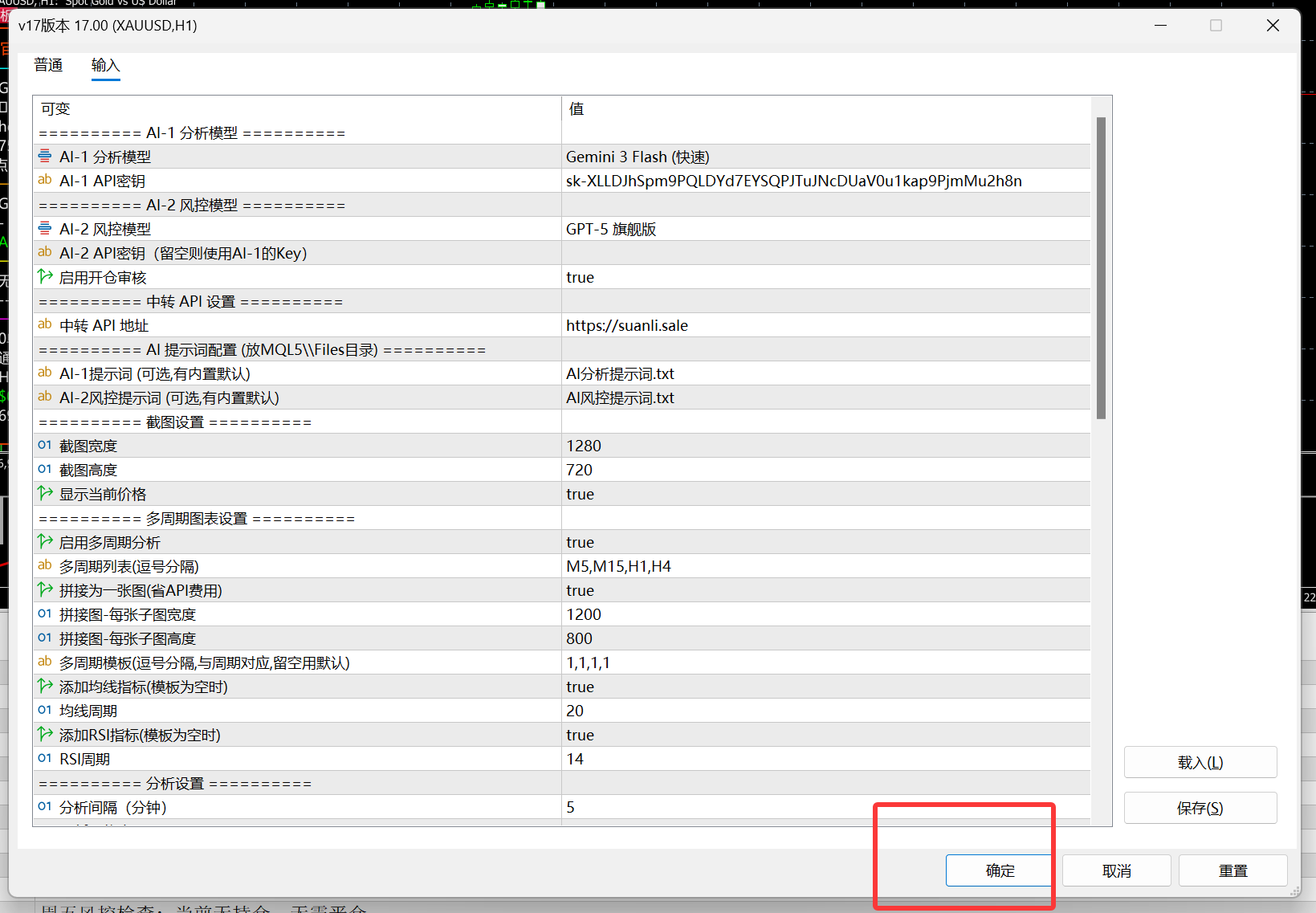
Task: Click the boolean icon for 拼接为一张图
Action: [x=45, y=589]
